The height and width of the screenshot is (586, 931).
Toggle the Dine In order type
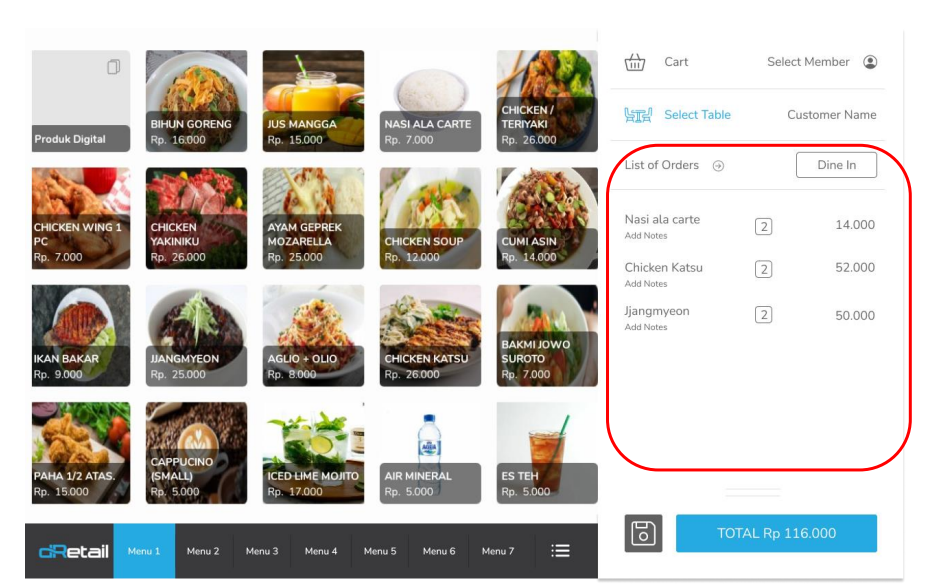coord(836,165)
